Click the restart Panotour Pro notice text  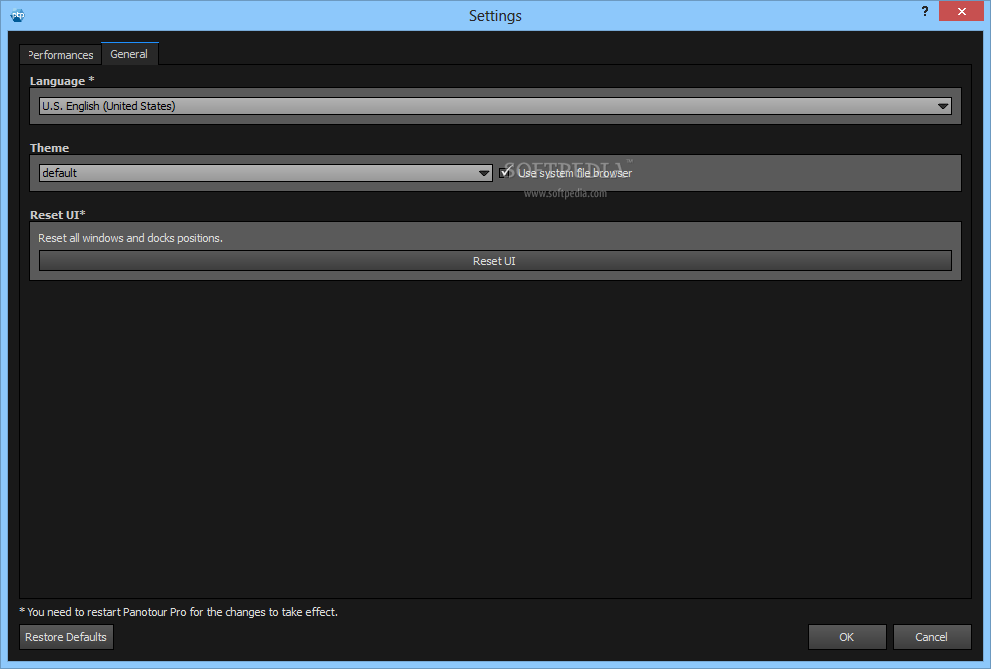coord(179,612)
